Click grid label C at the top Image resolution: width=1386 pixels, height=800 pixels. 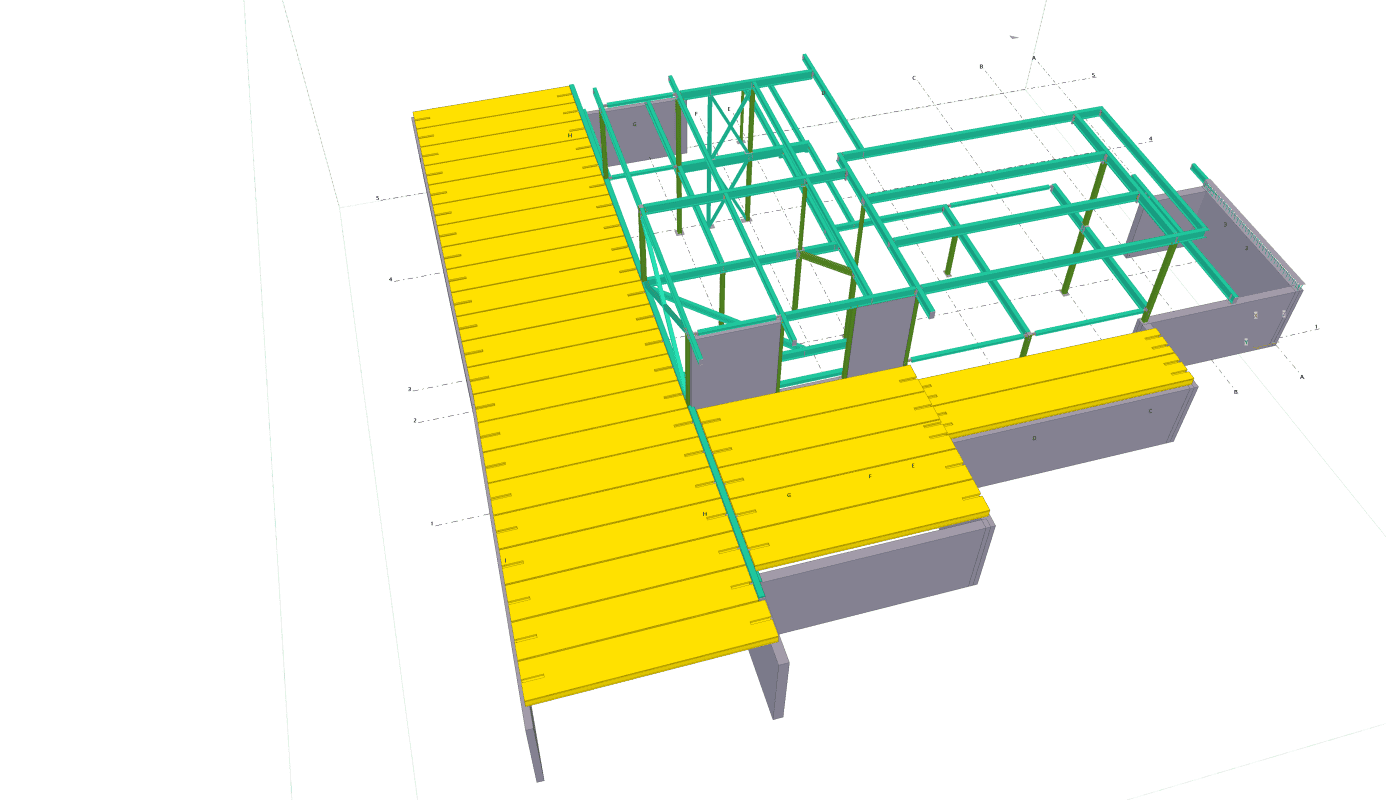click(913, 78)
